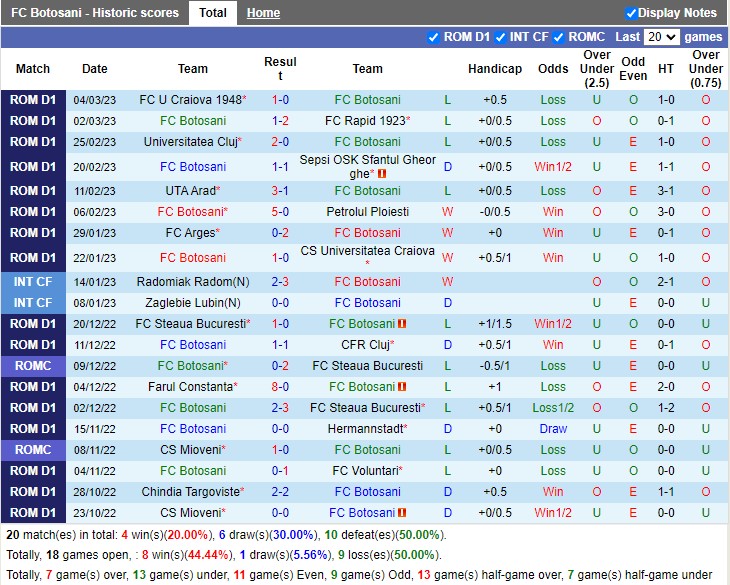
Task: View the 8-0 Farul Constanta match score
Action: coord(280,387)
